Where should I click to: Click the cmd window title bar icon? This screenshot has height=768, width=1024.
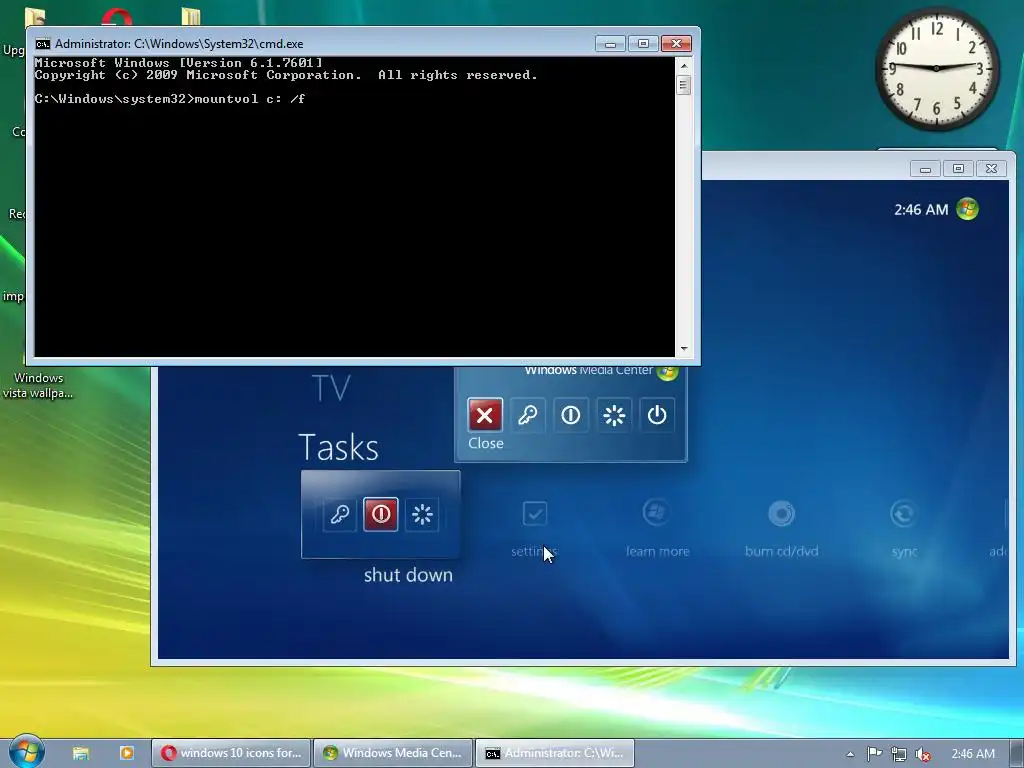[x=43, y=44]
